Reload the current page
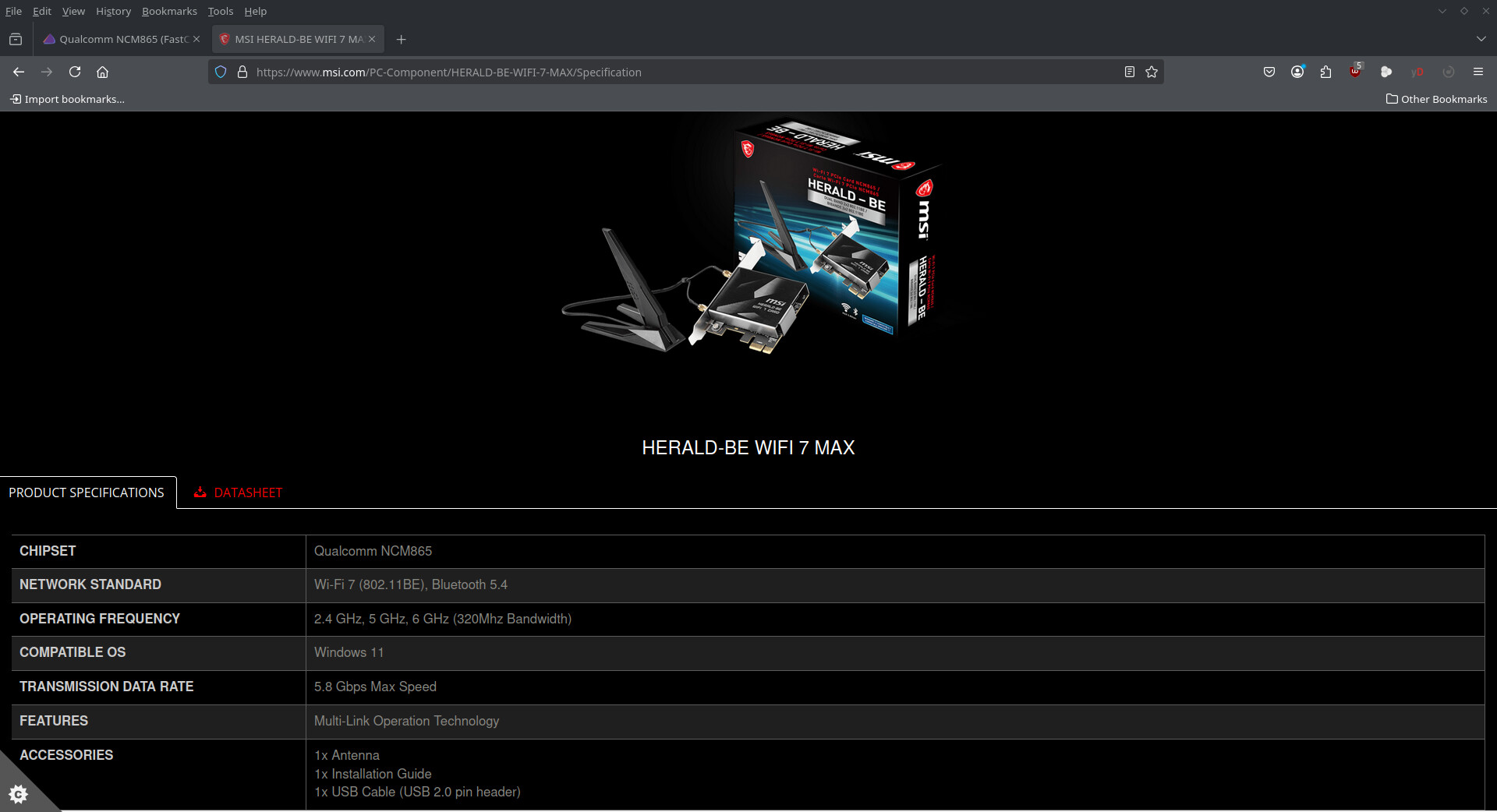The height and width of the screenshot is (812, 1497). pyautogui.click(x=75, y=72)
